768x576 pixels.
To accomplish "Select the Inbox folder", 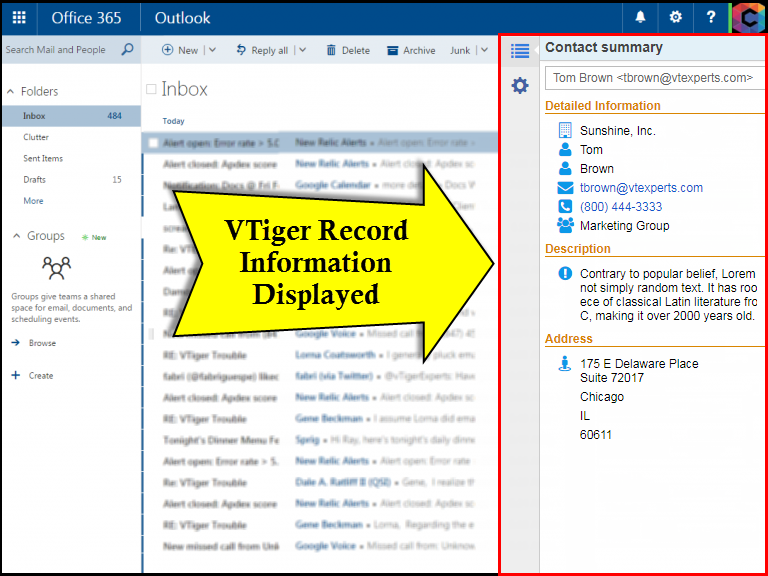I will 72,116.
